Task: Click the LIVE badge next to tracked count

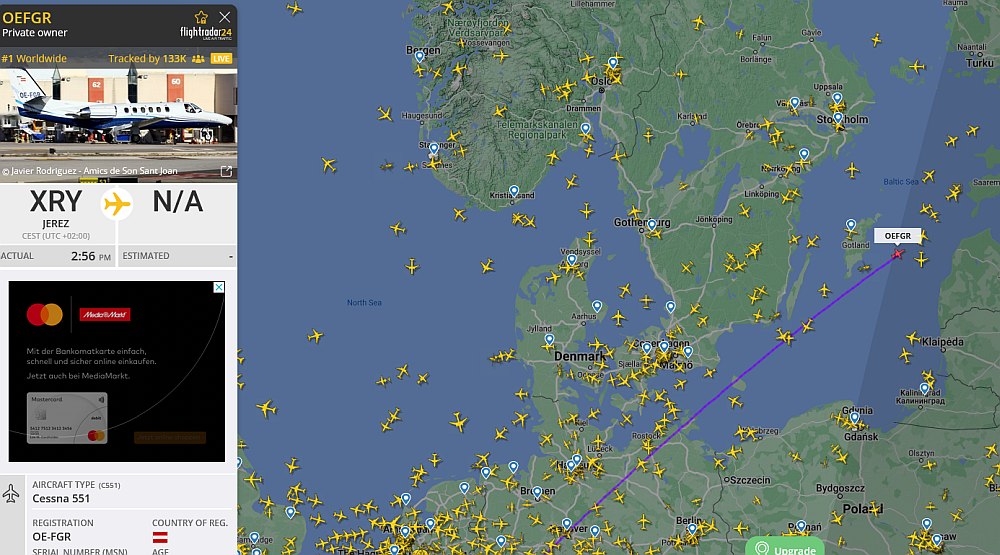Action: click(221, 59)
